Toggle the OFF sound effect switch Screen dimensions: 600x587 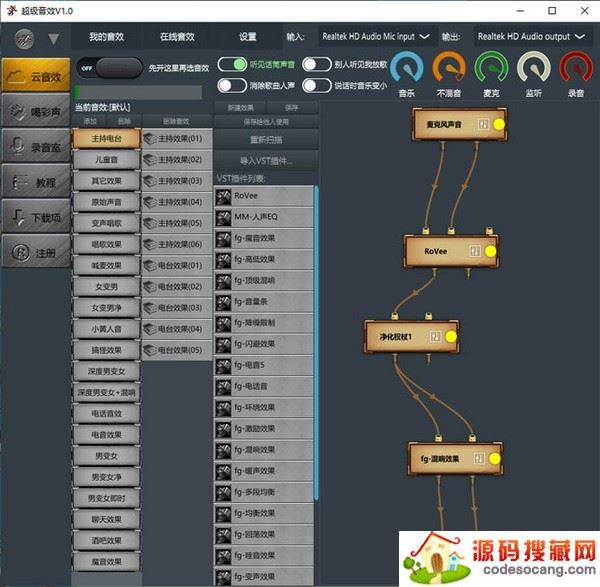coord(109,67)
